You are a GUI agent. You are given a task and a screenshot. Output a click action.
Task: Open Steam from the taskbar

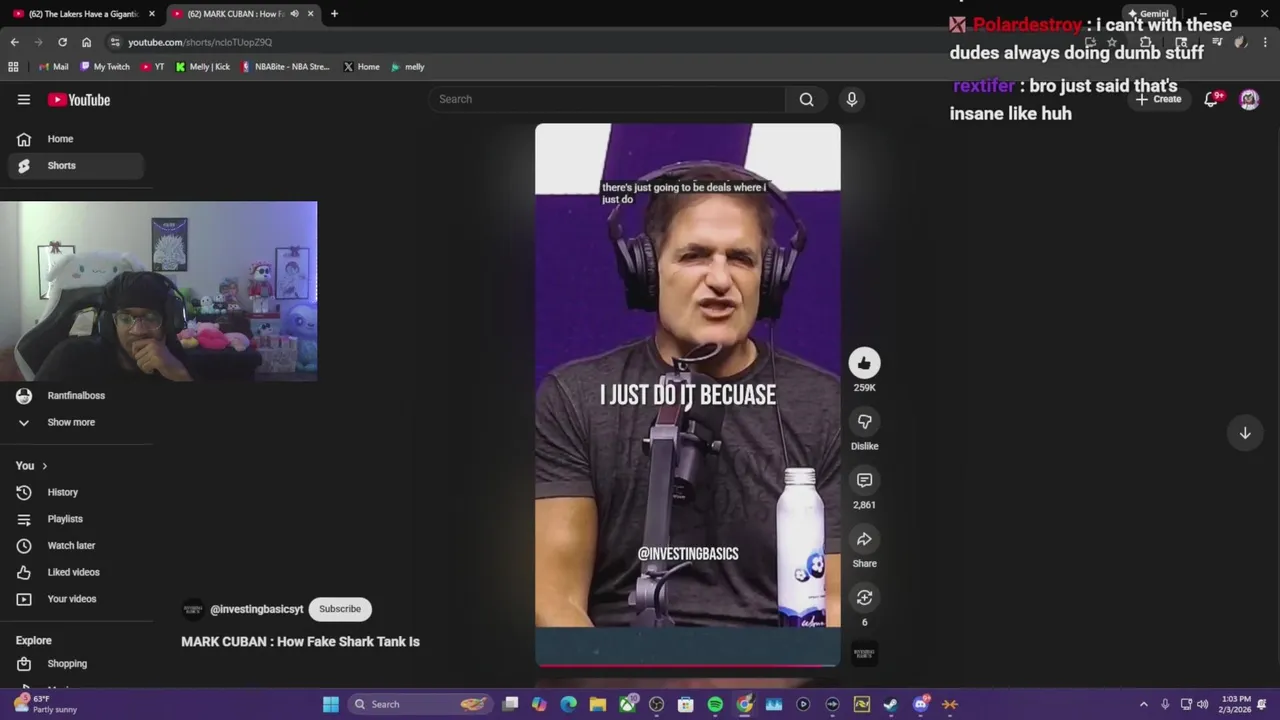tap(891, 704)
